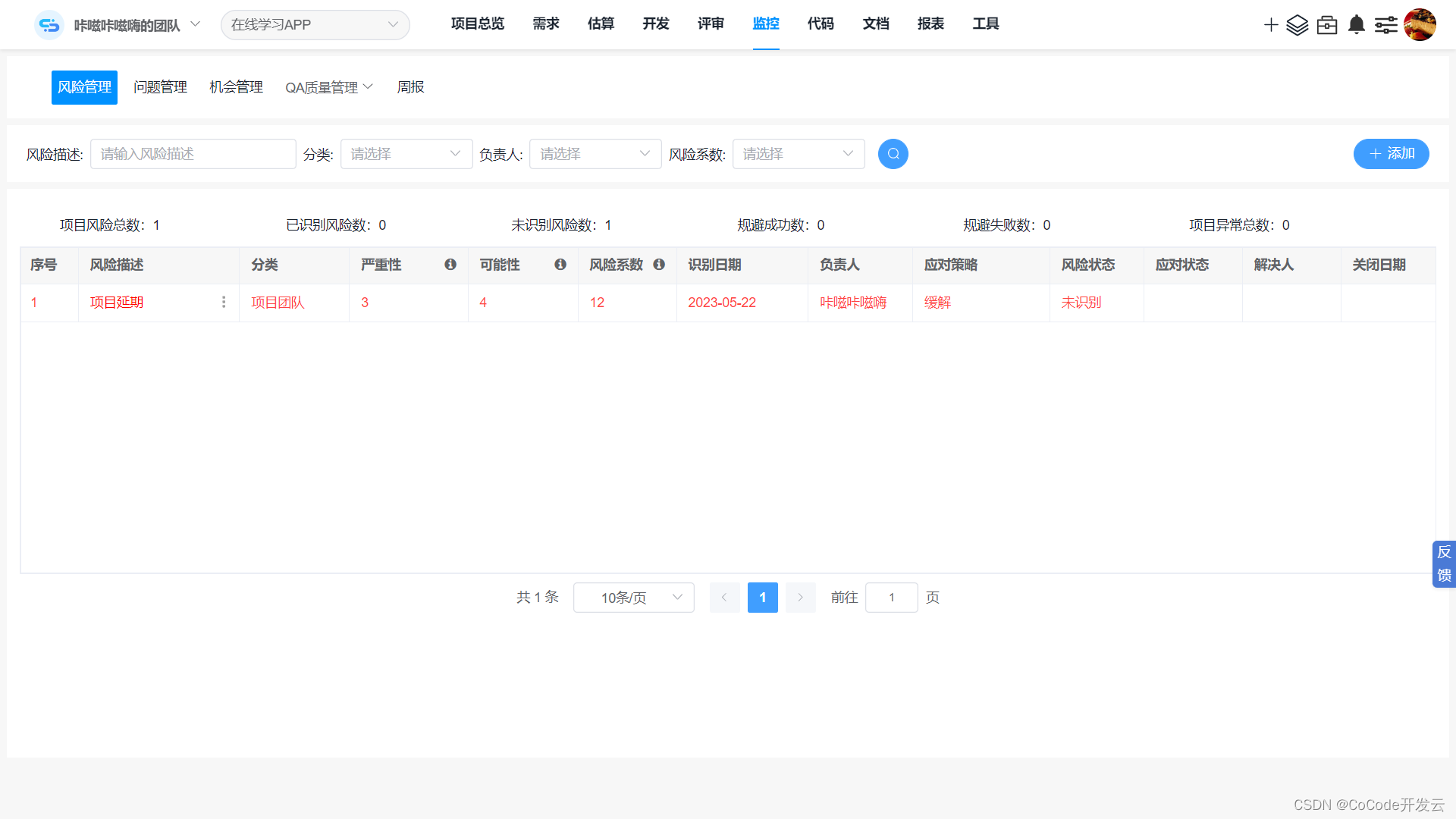The width and height of the screenshot is (1456, 819).
Task: Click info icon beside 风险系数 column
Action: [x=659, y=265]
